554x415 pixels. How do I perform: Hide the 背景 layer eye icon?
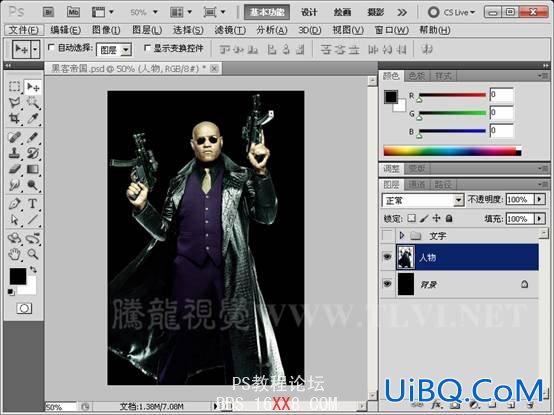388,284
